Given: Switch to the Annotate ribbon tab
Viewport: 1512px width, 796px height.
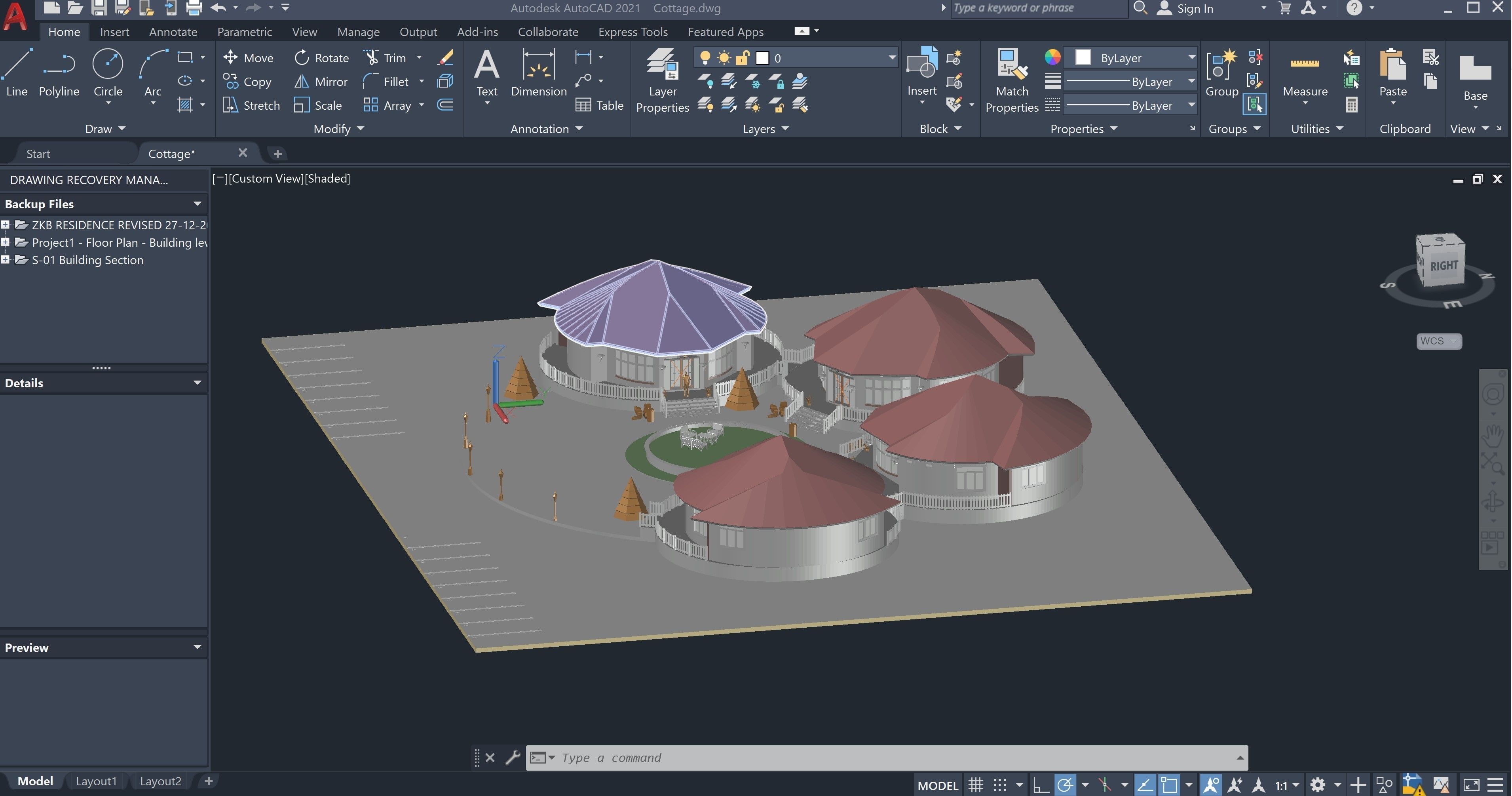Looking at the screenshot, I should [x=173, y=32].
